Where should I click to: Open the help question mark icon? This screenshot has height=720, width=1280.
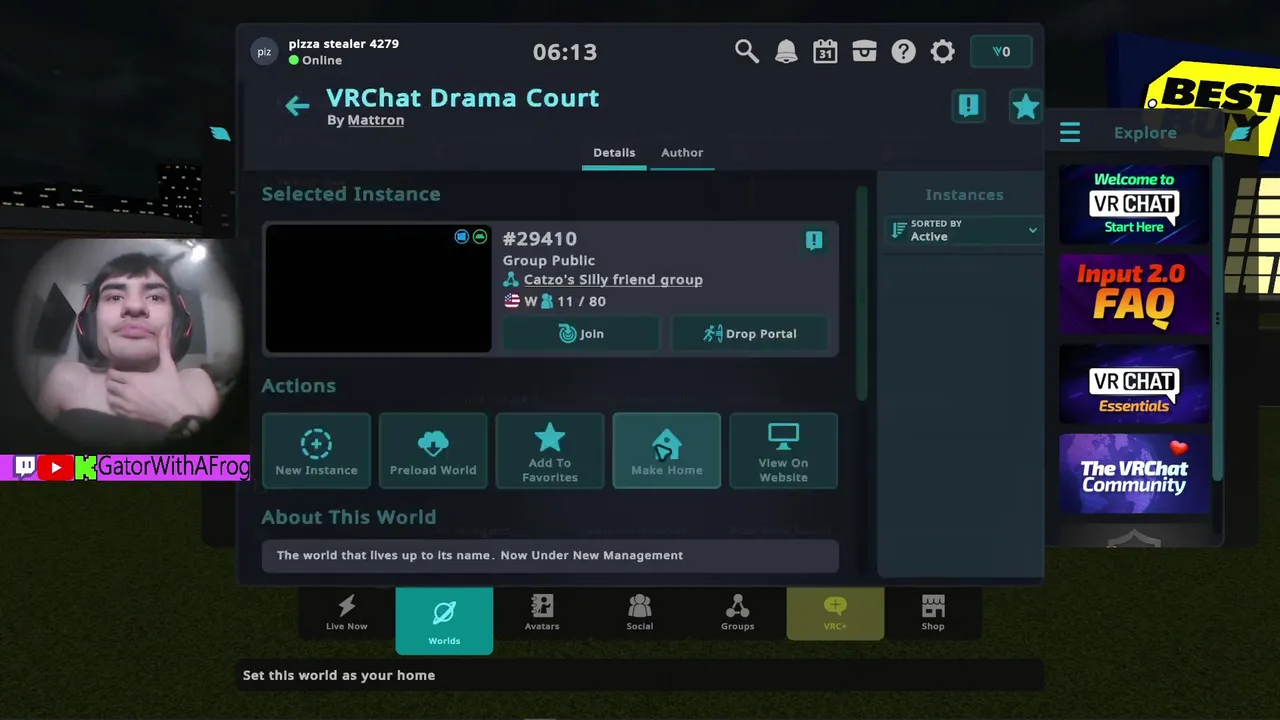(x=903, y=51)
